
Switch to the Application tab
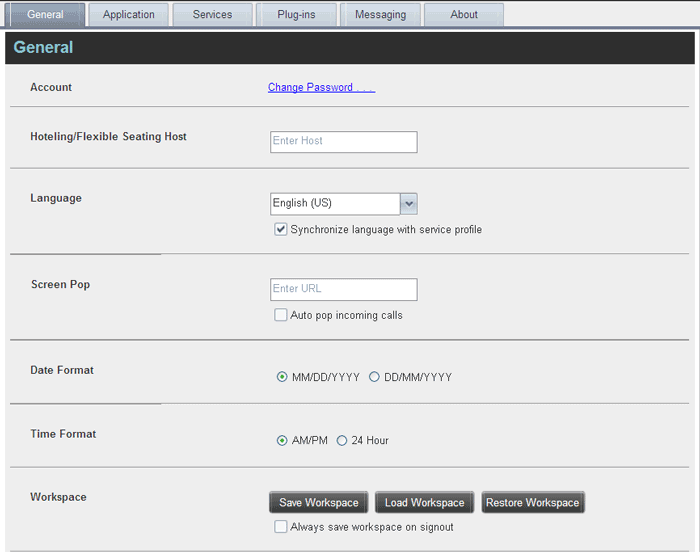point(129,15)
